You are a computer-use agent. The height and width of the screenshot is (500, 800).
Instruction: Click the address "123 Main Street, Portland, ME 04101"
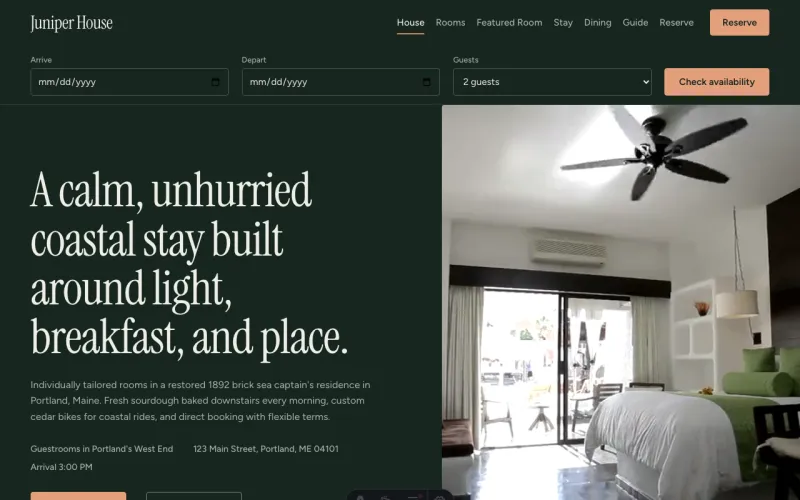tap(266, 449)
